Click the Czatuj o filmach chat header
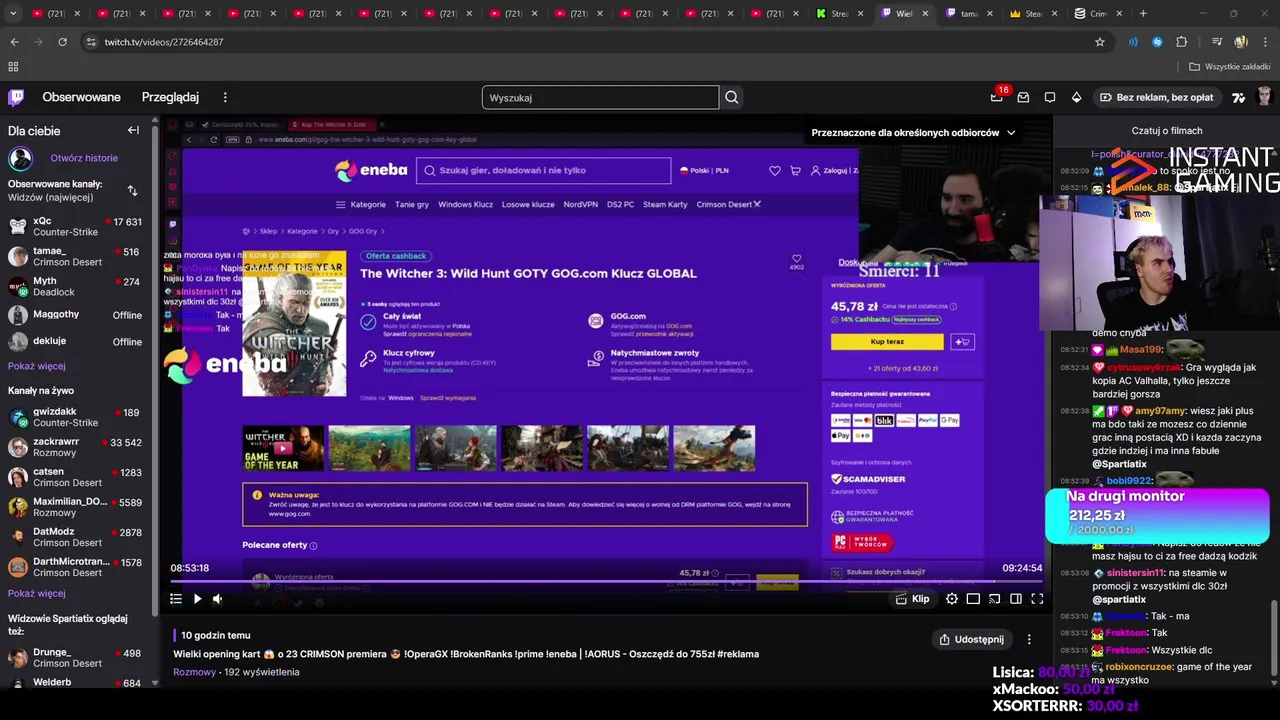Viewport: 1280px width, 720px height. click(1167, 130)
